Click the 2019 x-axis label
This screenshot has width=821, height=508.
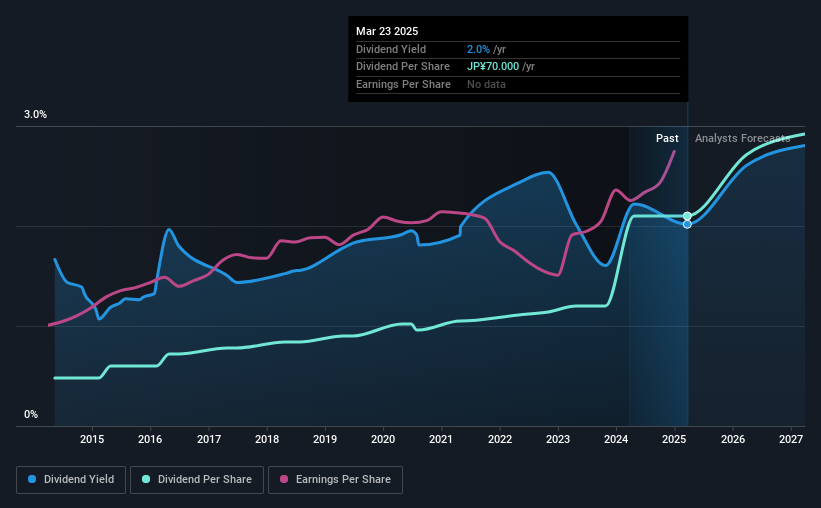[325, 439]
